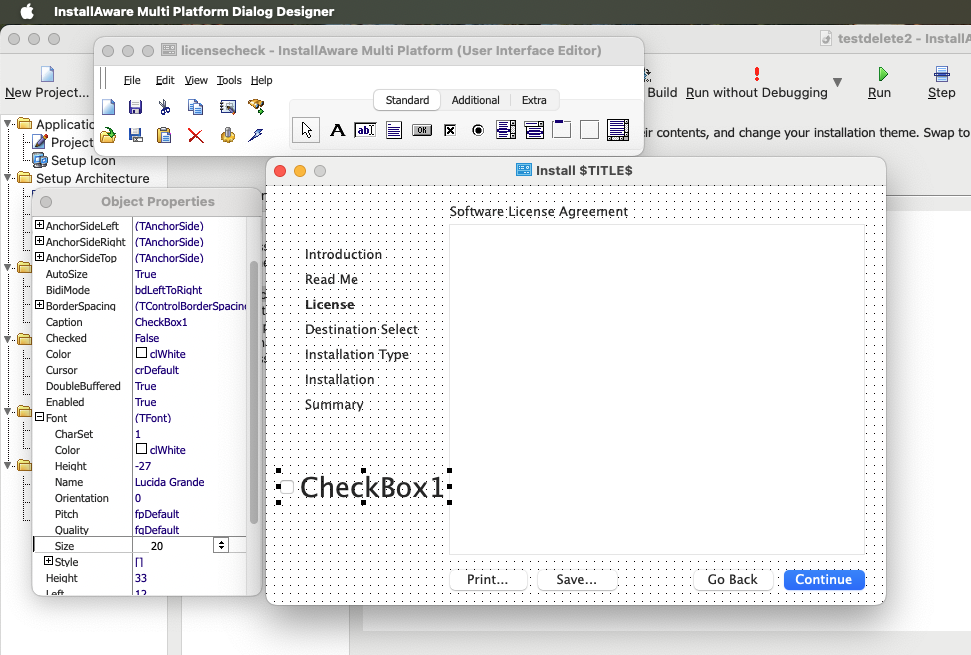The height and width of the screenshot is (655, 971).
Task: Click the orange joystick icon
Action: (x=227, y=135)
